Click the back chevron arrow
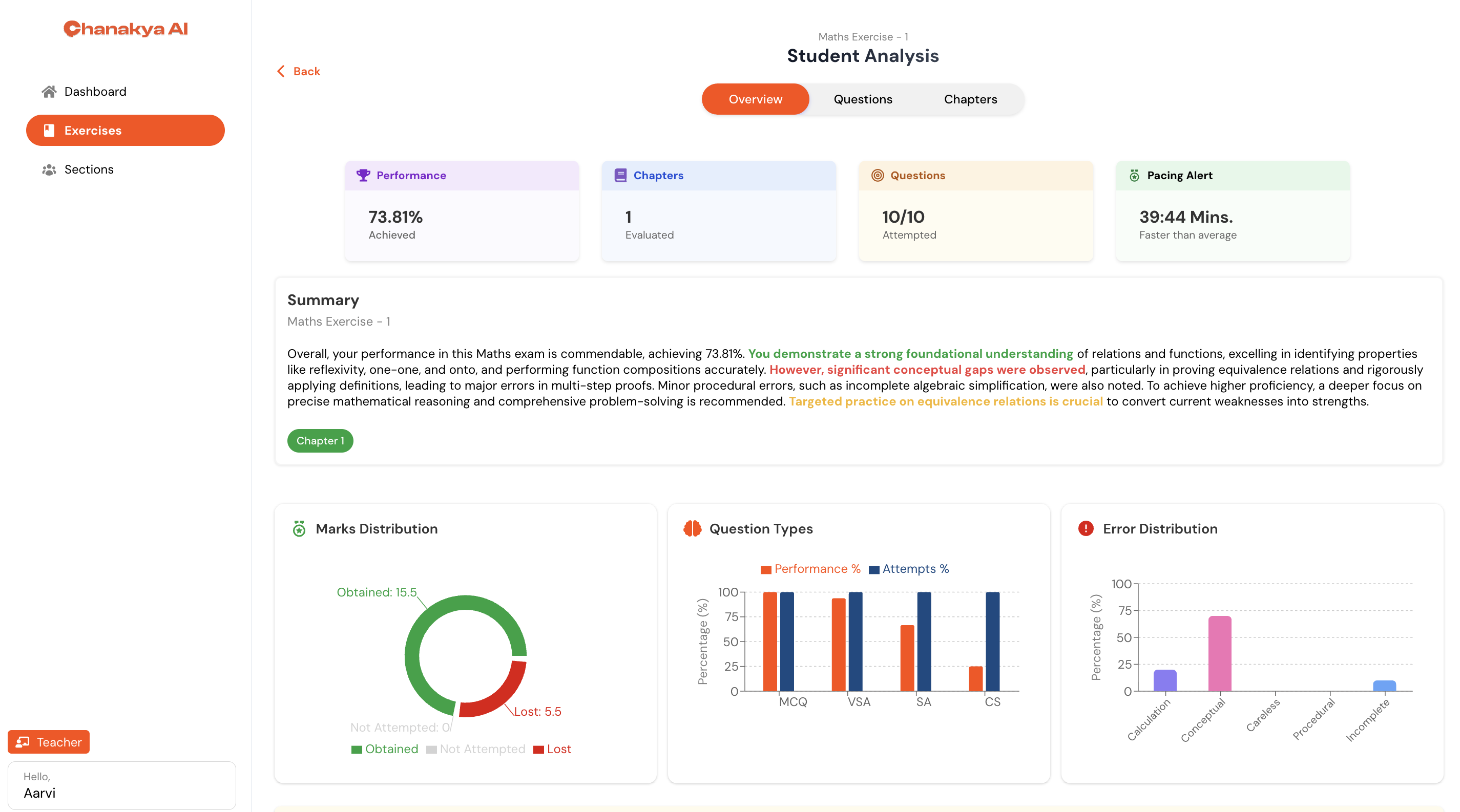 tap(281, 71)
